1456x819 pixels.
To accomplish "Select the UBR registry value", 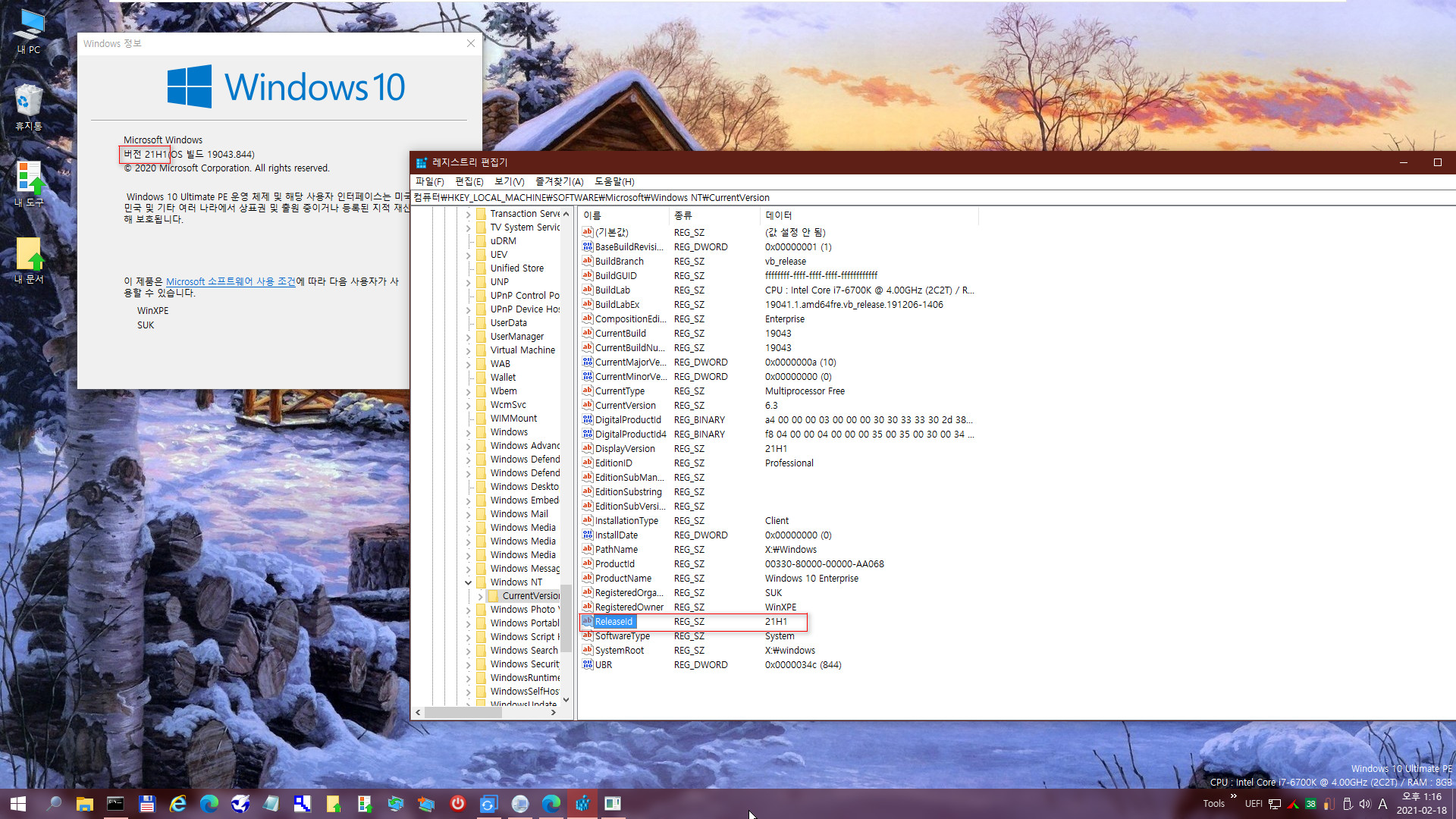I will click(x=603, y=665).
